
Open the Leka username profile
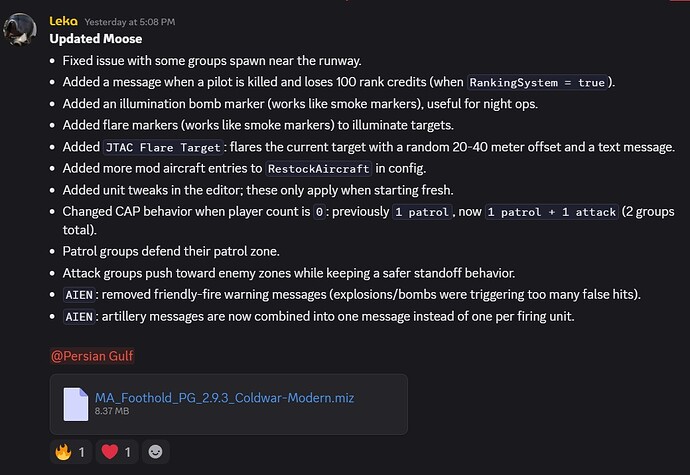tap(64, 20)
